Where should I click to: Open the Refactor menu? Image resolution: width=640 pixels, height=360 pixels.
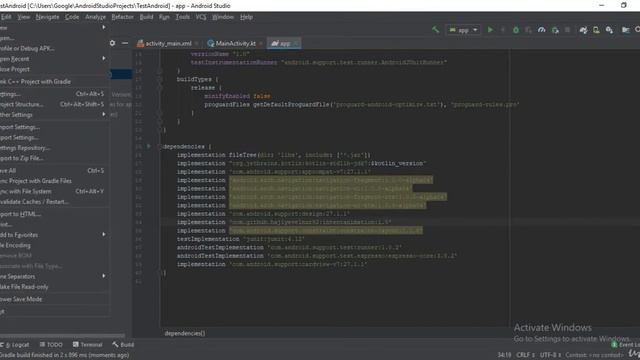click(122, 17)
